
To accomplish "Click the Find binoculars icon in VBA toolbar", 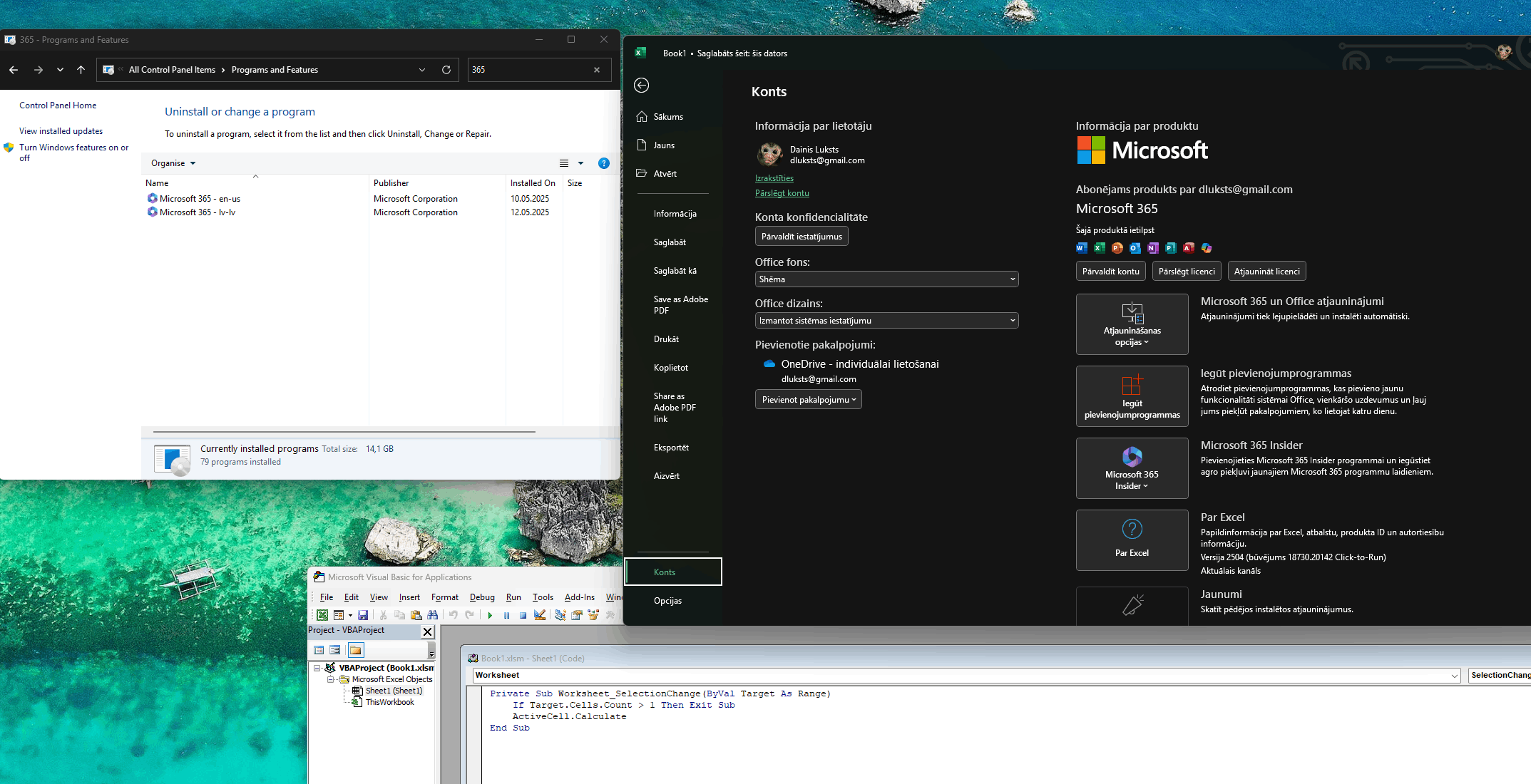I will click(432, 615).
